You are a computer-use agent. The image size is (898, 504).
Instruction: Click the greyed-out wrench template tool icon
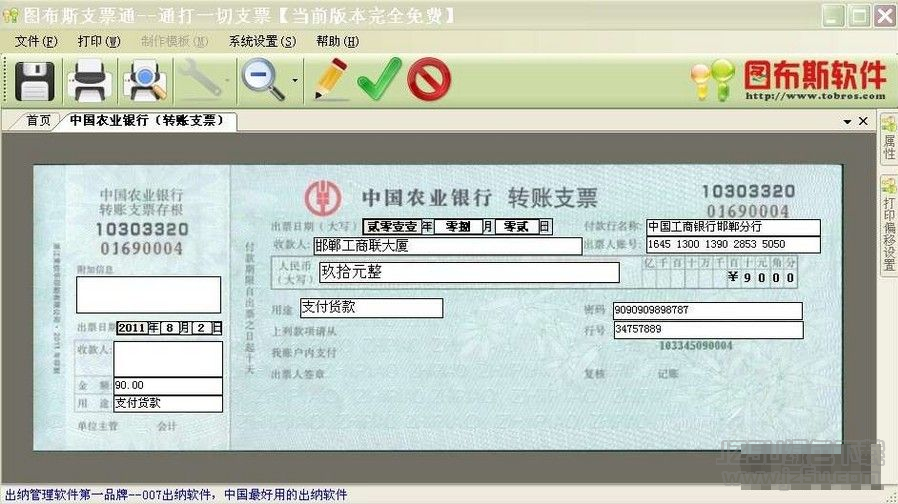point(201,80)
